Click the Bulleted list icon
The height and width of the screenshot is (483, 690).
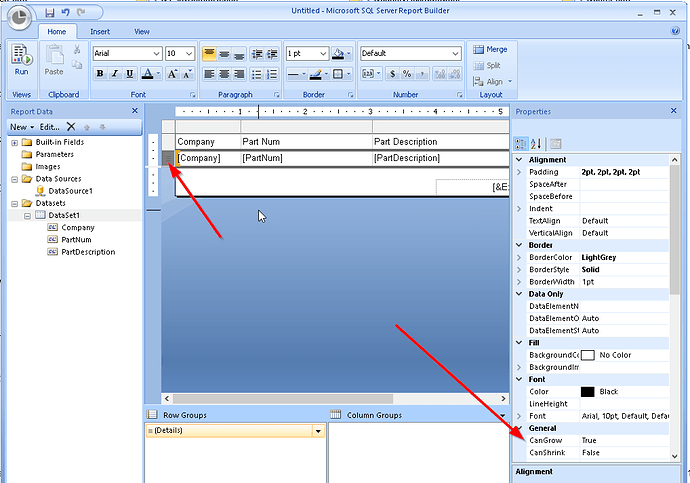coord(257,74)
